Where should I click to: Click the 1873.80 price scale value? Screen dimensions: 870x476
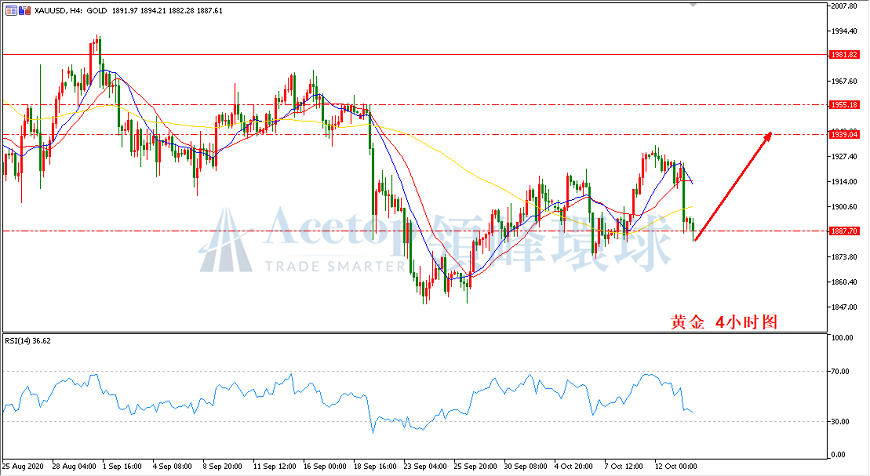(x=844, y=257)
